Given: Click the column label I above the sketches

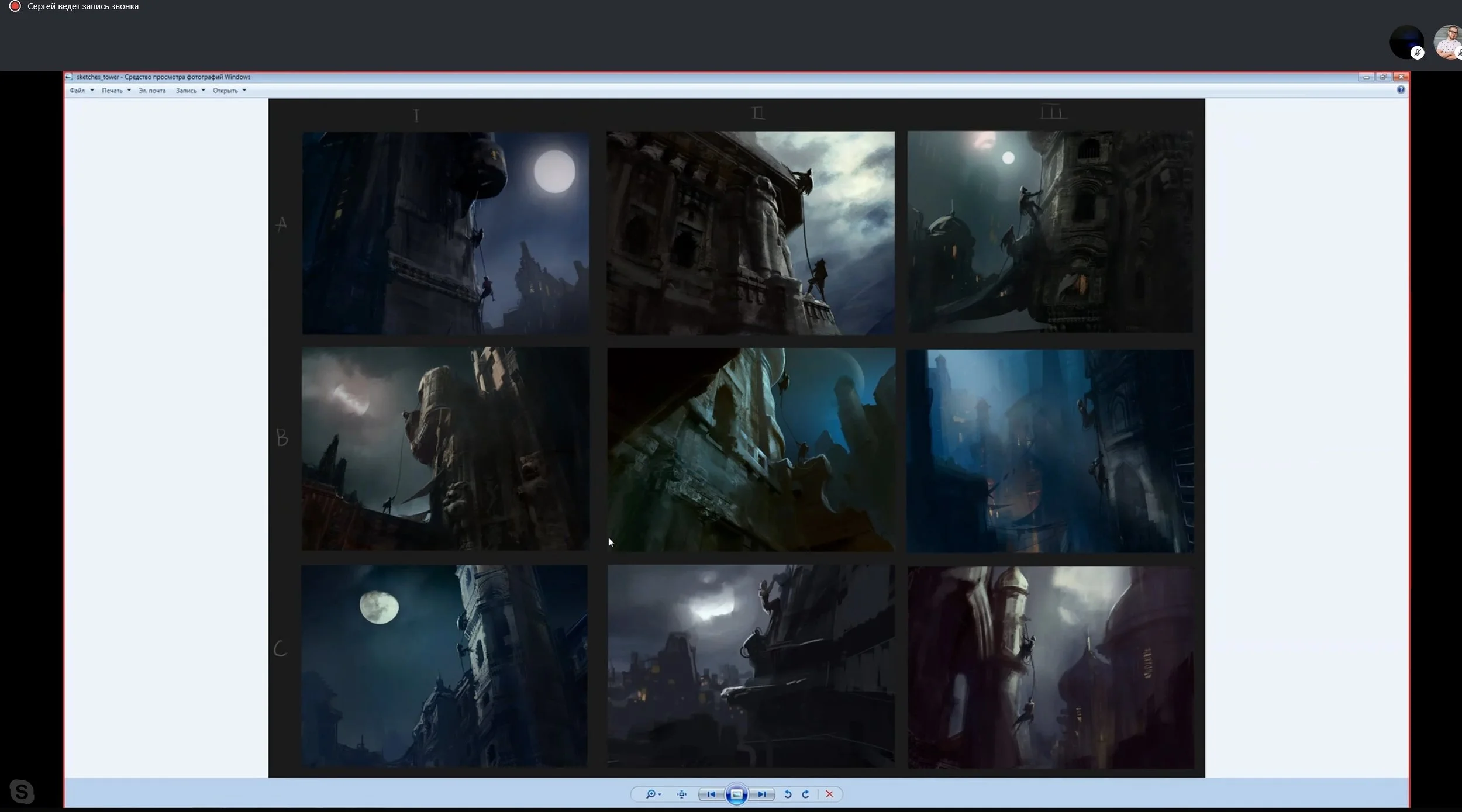Looking at the screenshot, I should [x=416, y=115].
